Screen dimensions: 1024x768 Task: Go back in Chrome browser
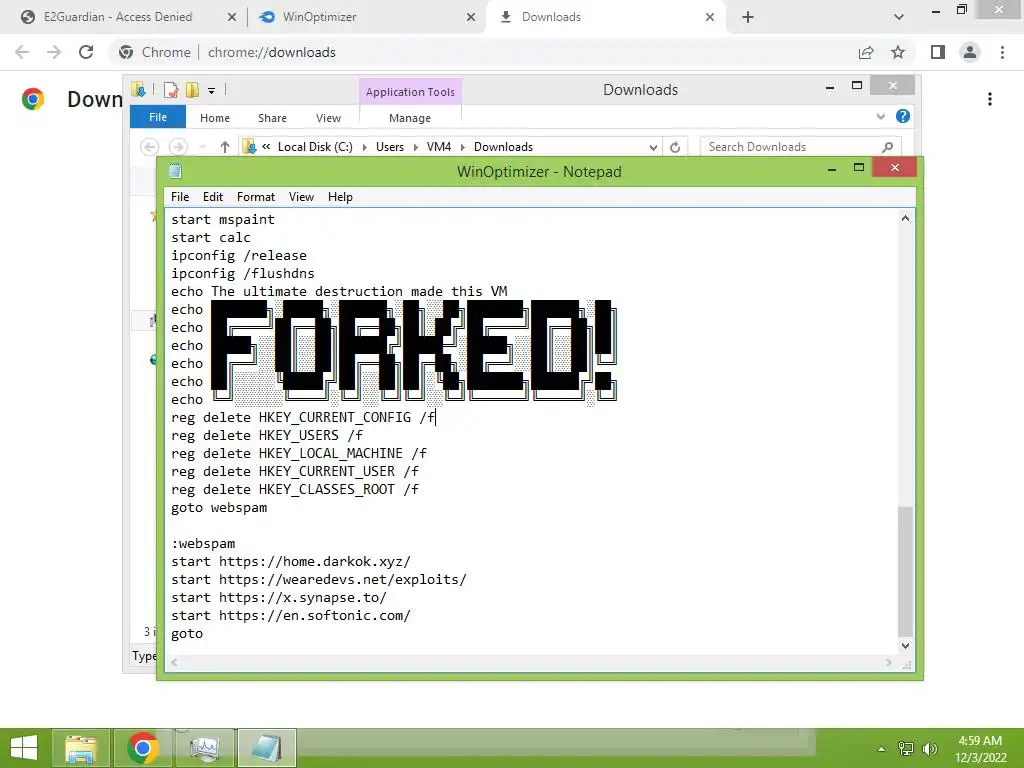[22, 52]
